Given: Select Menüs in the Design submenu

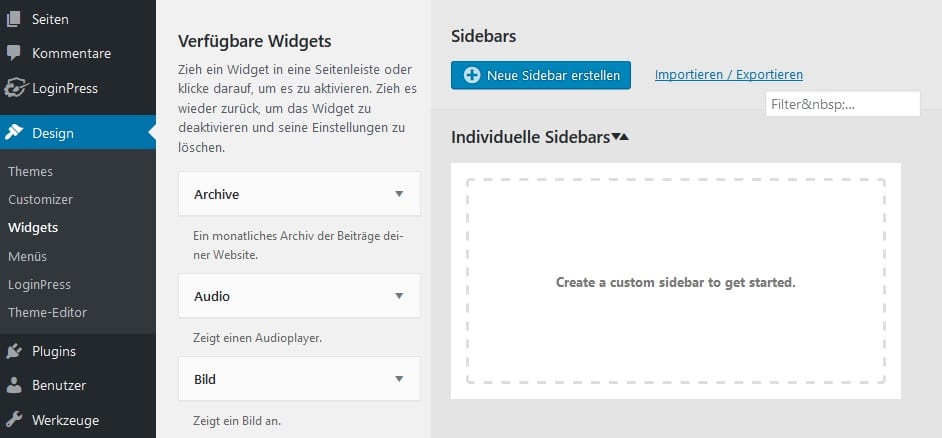Looking at the screenshot, I should 28,257.
